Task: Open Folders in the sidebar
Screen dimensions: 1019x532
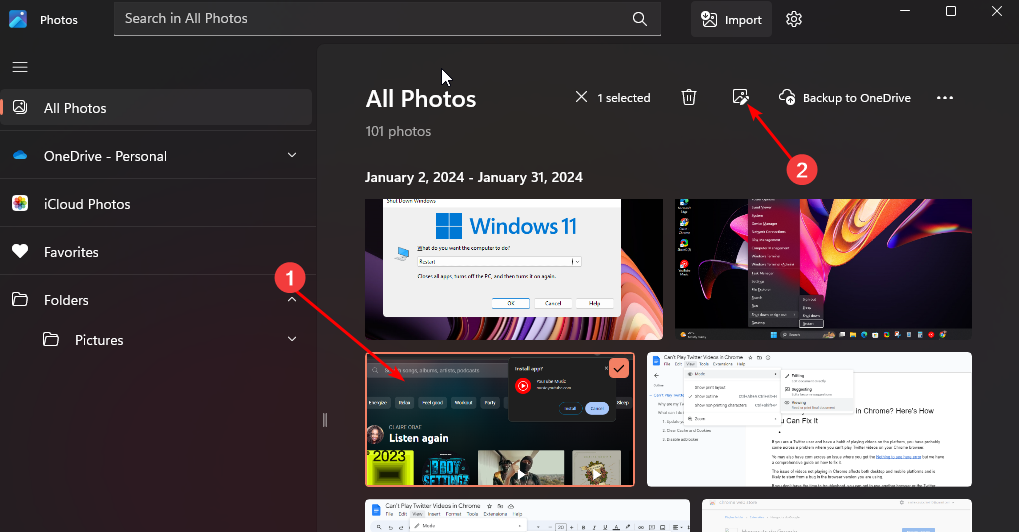Action: coord(156,300)
